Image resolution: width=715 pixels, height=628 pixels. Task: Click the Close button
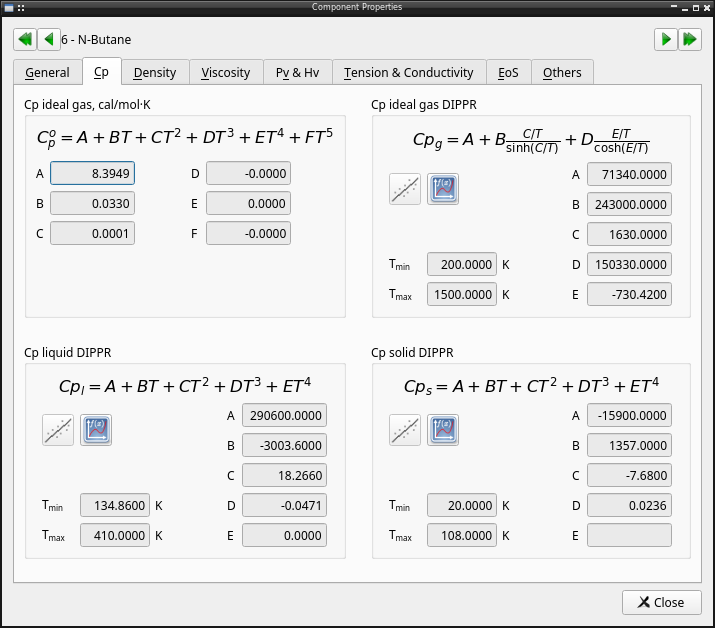662,602
